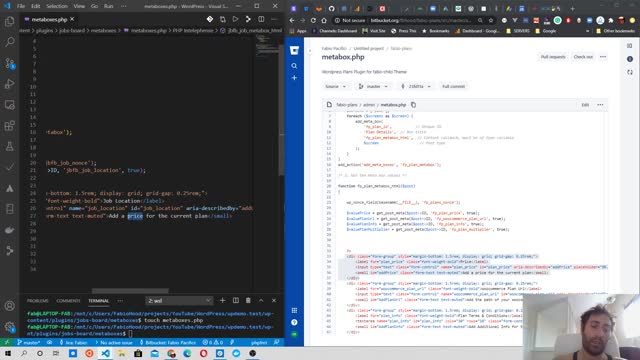Open VS Code menu bar overflow ellipsis
640x360 pixels.
(x=124, y=6)
